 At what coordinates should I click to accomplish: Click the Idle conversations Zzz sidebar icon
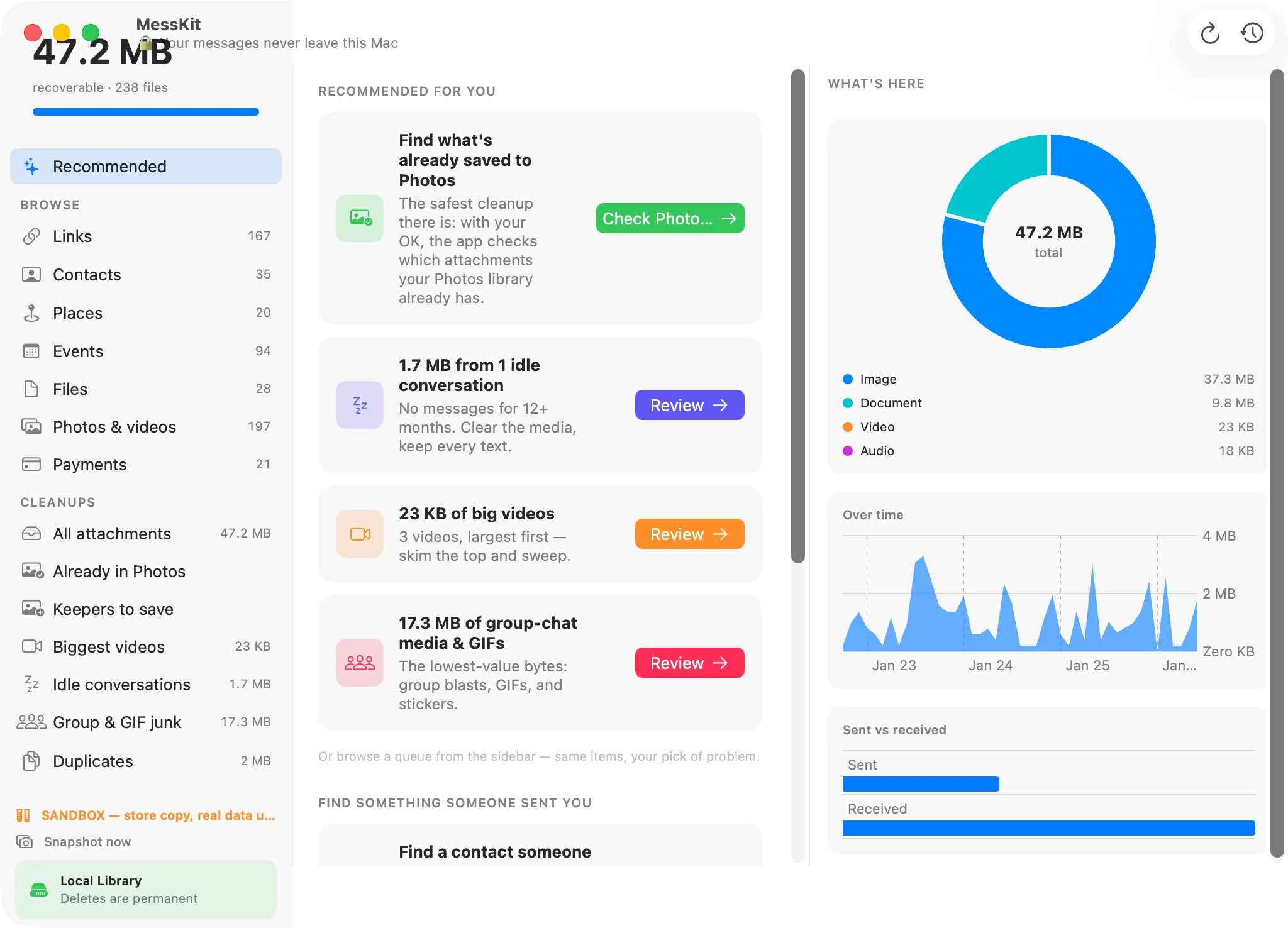coord(31,684)
